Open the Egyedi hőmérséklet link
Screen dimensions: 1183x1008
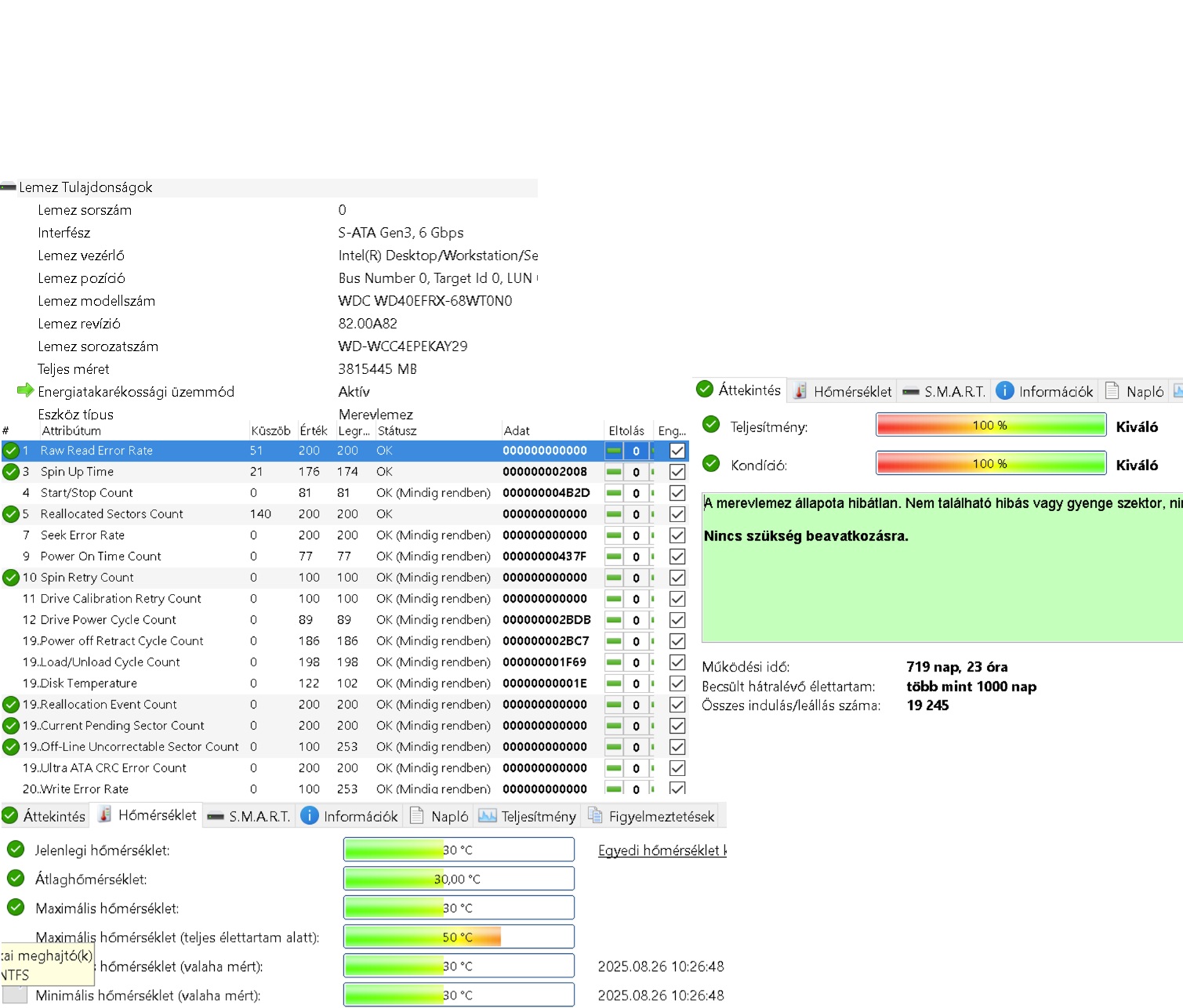pos(662,850)
